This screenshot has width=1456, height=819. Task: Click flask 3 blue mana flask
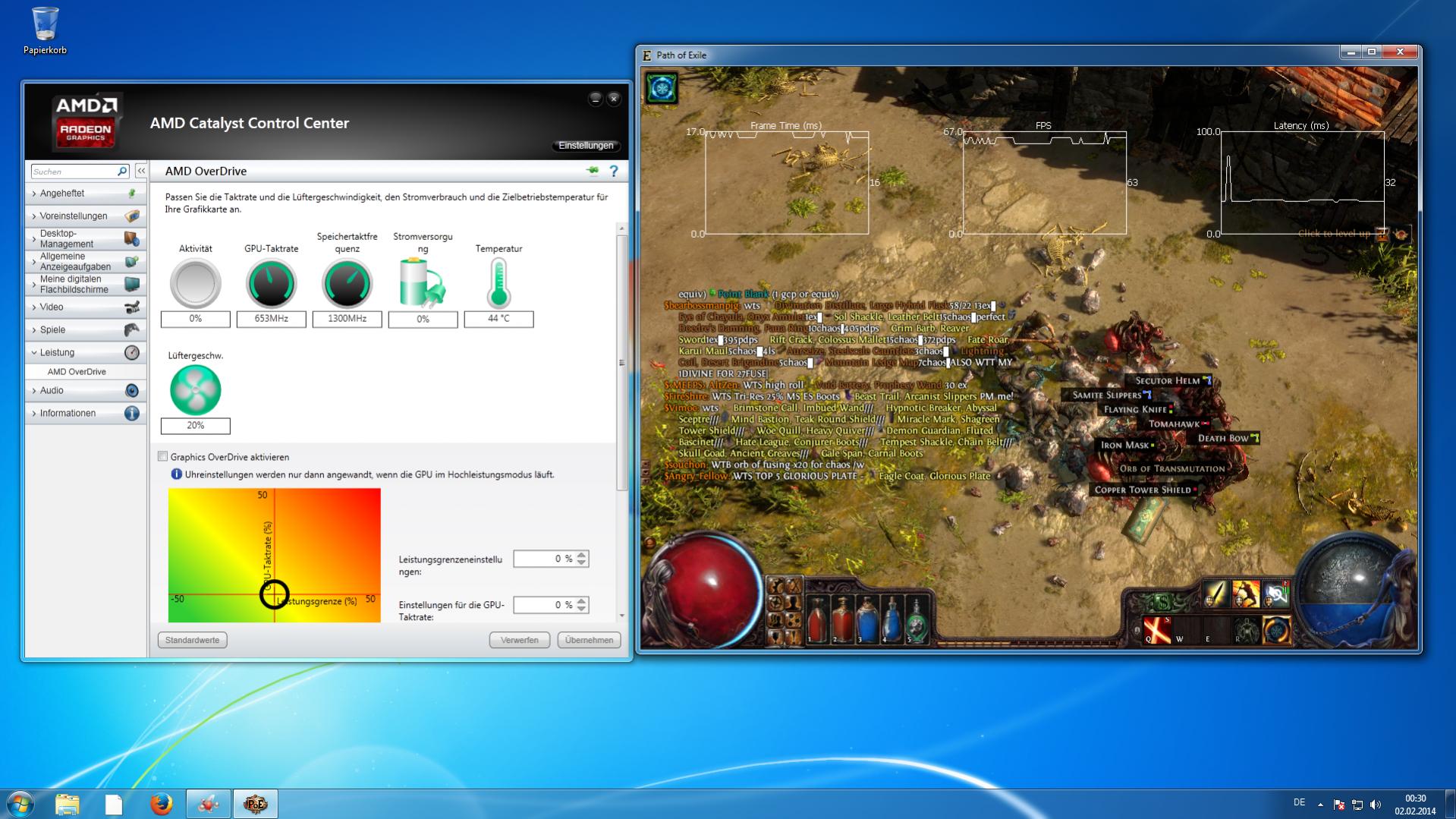click(867, 619)
